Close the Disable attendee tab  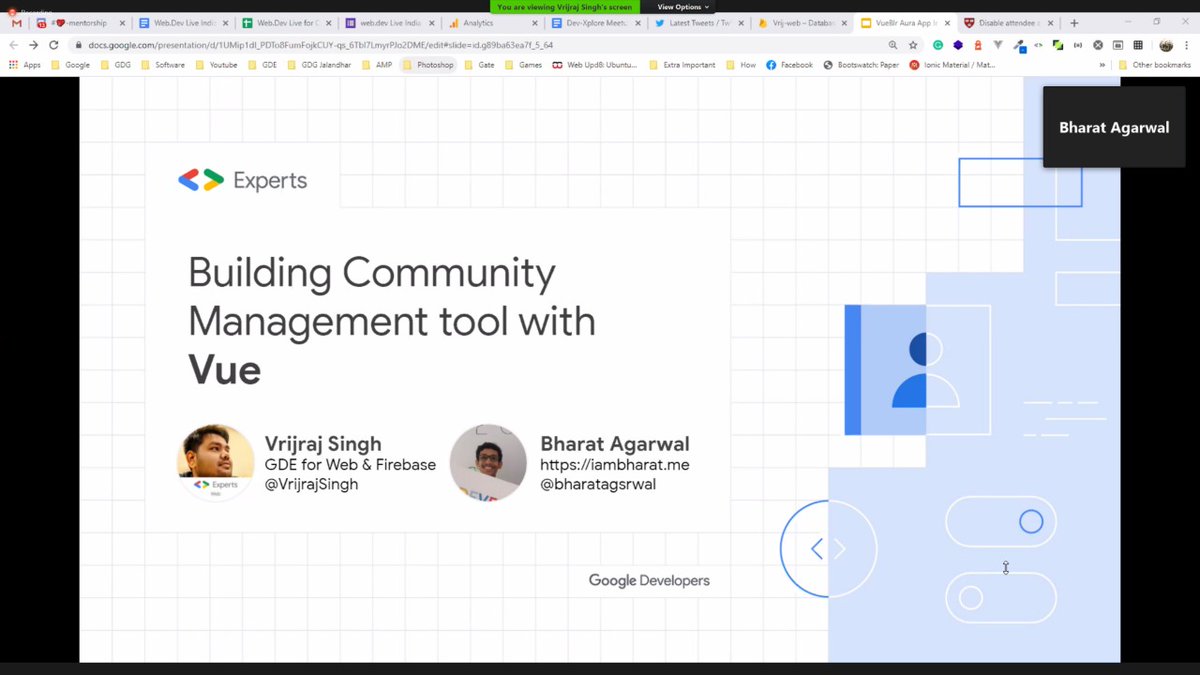pyautogui.click(x=1050, y=23)
